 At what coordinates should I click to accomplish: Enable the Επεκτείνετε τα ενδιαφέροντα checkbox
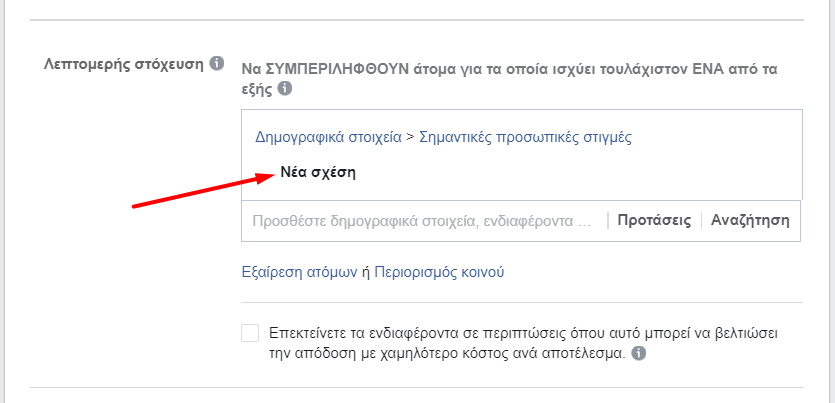click(250, 333)
